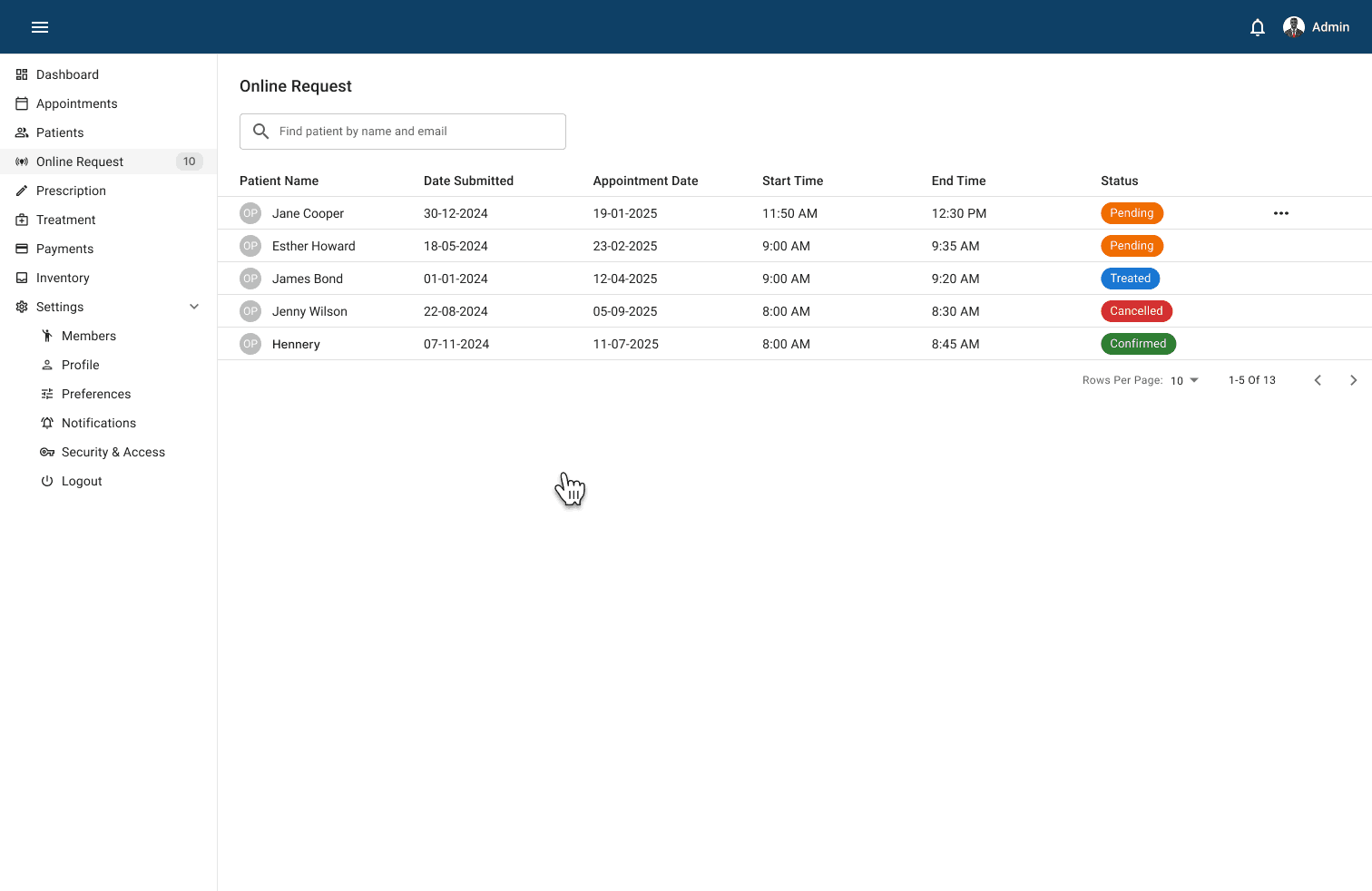This screenshot has width=1372, height=891.
Task: Go to next page of requests
Action: tap(1353, 380)
